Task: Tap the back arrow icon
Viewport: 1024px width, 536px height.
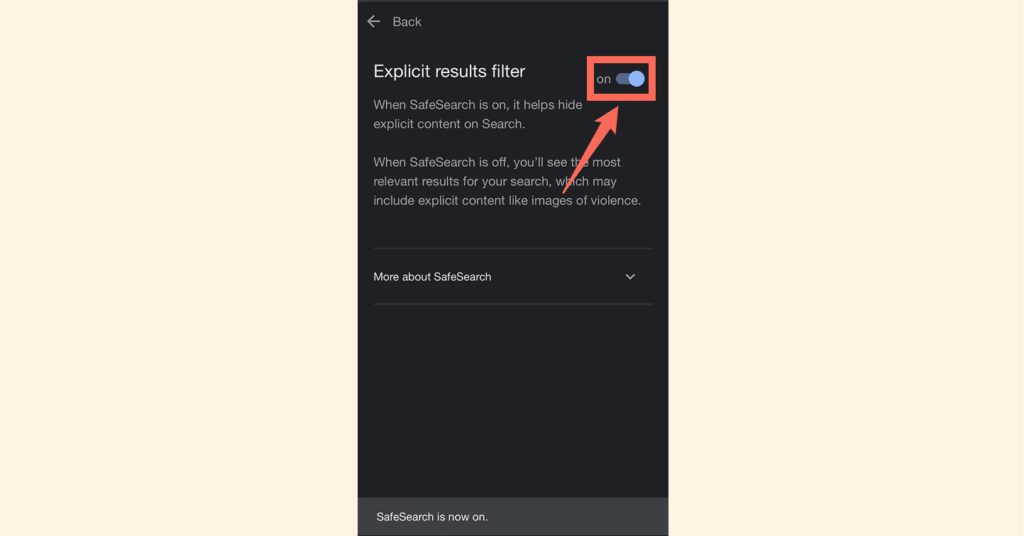Action: coord(374,22)
